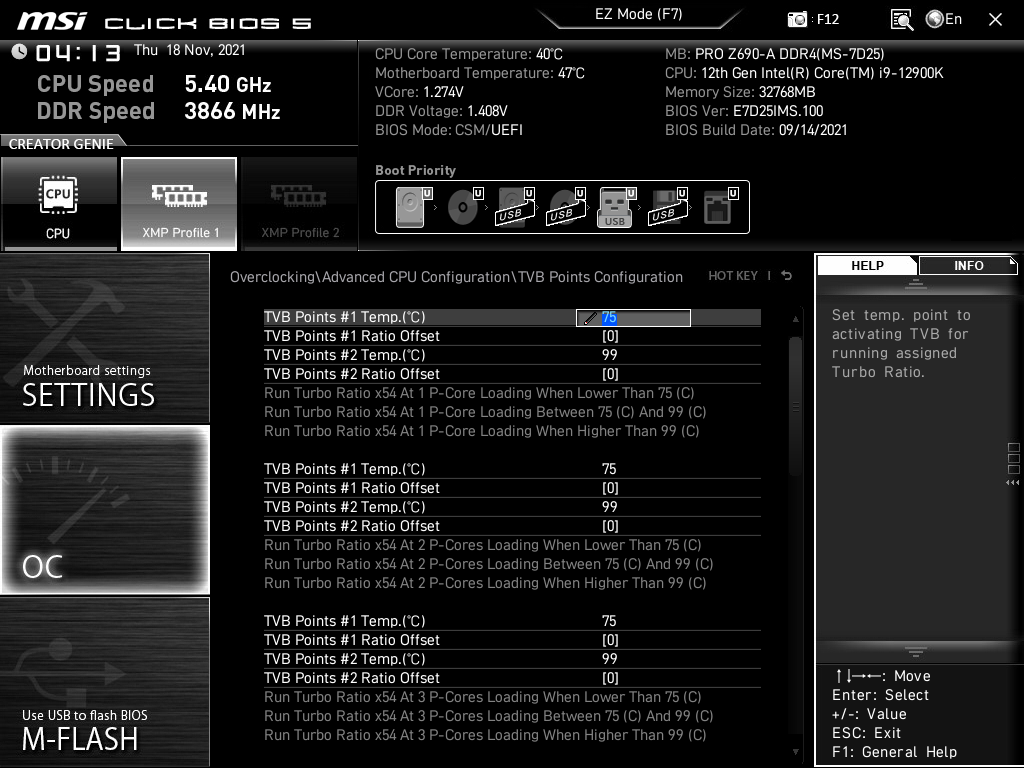Switch to the HELP tab

pos(867,265)
